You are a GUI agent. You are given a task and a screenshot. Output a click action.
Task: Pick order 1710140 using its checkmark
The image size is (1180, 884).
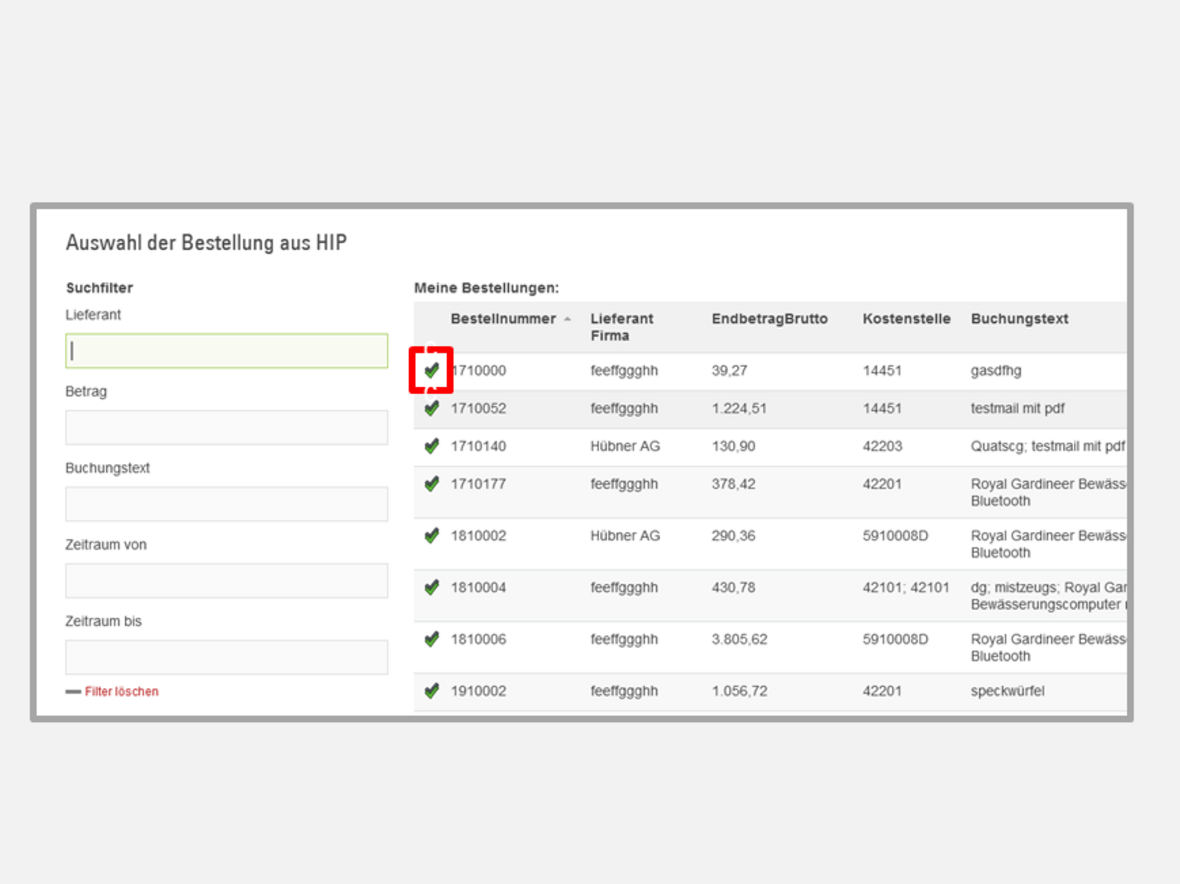431,446
